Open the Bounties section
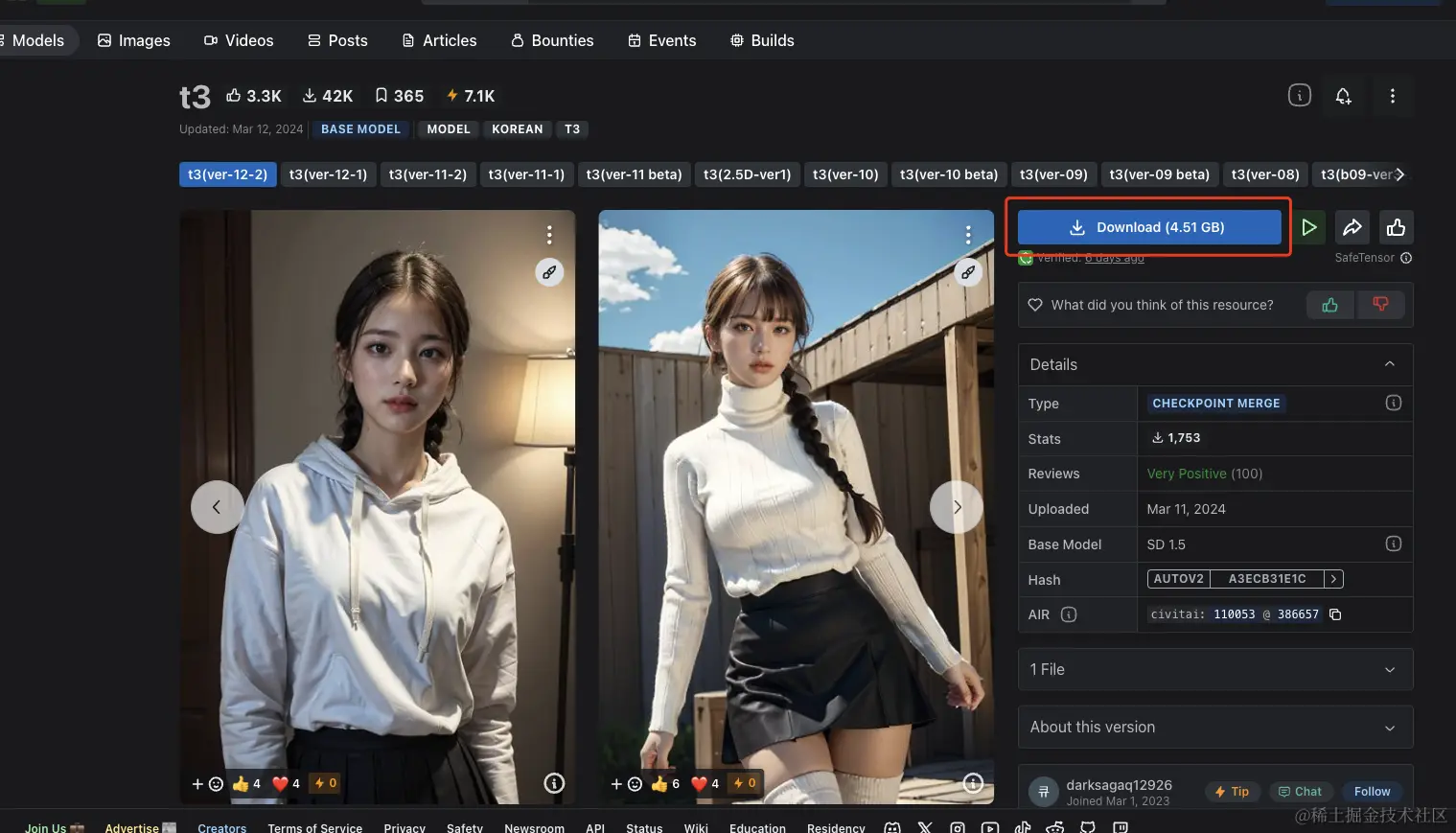Image resolution: width=1456 pixels, height=833 pixels. coord(552,40)
